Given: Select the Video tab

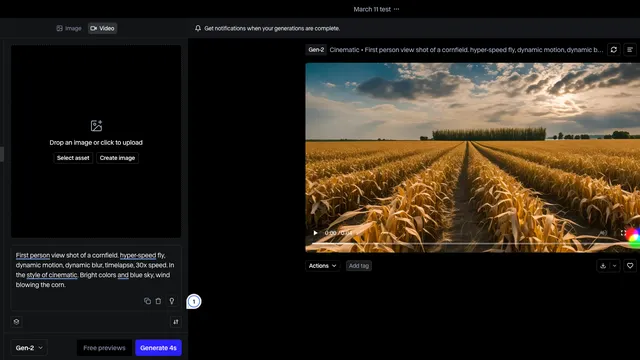Looking at the screenshot, I should point(102,28).
